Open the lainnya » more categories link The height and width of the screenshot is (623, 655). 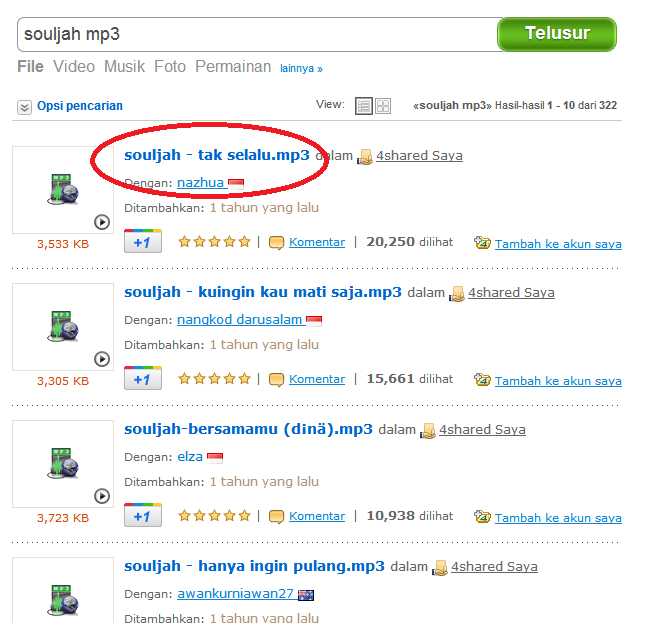[x=301, y=68]
